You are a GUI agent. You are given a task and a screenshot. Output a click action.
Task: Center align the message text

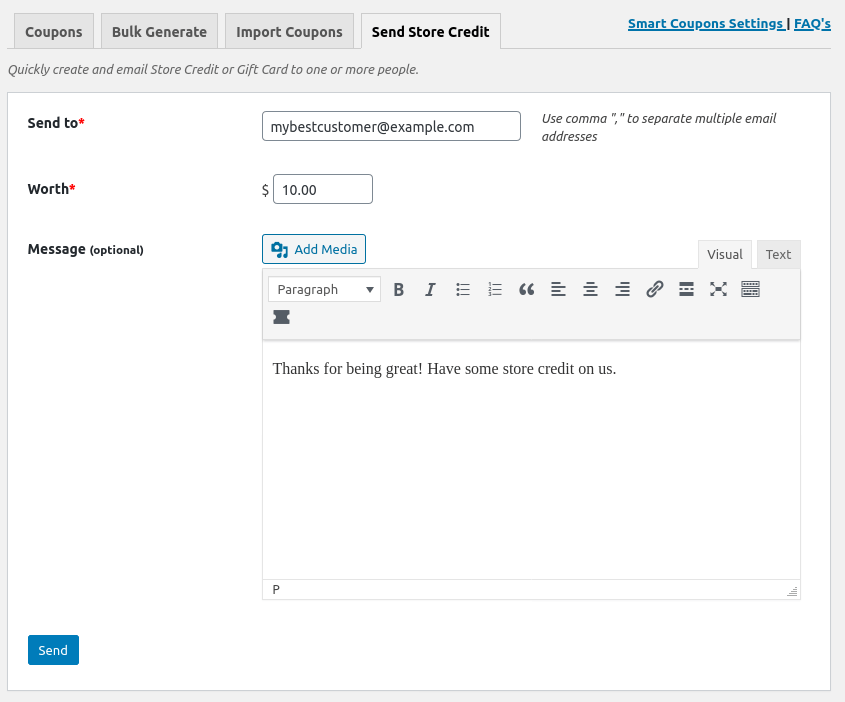pyautogui.click(x=591, y=290)
